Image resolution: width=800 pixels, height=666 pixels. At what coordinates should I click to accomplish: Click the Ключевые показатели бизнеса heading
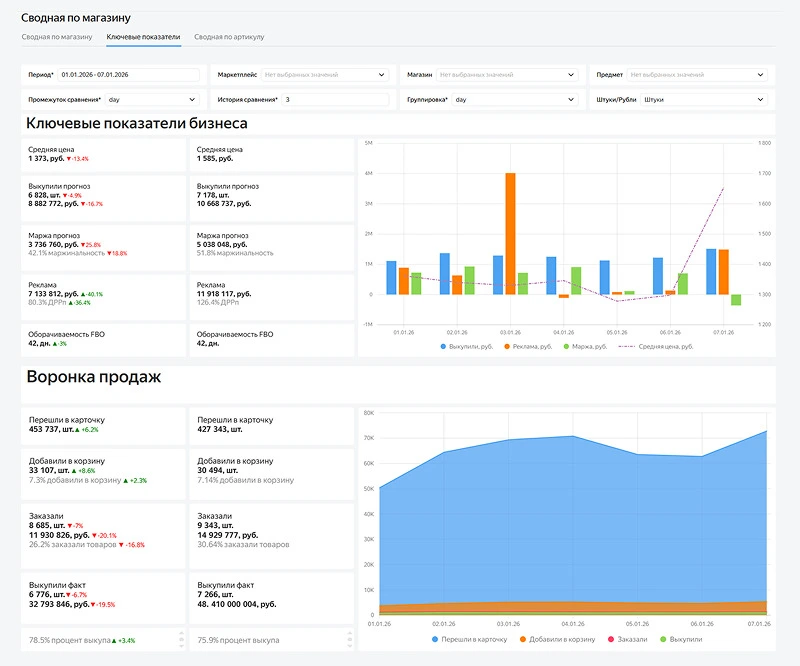pyautogui.click(x=137, y=124)
